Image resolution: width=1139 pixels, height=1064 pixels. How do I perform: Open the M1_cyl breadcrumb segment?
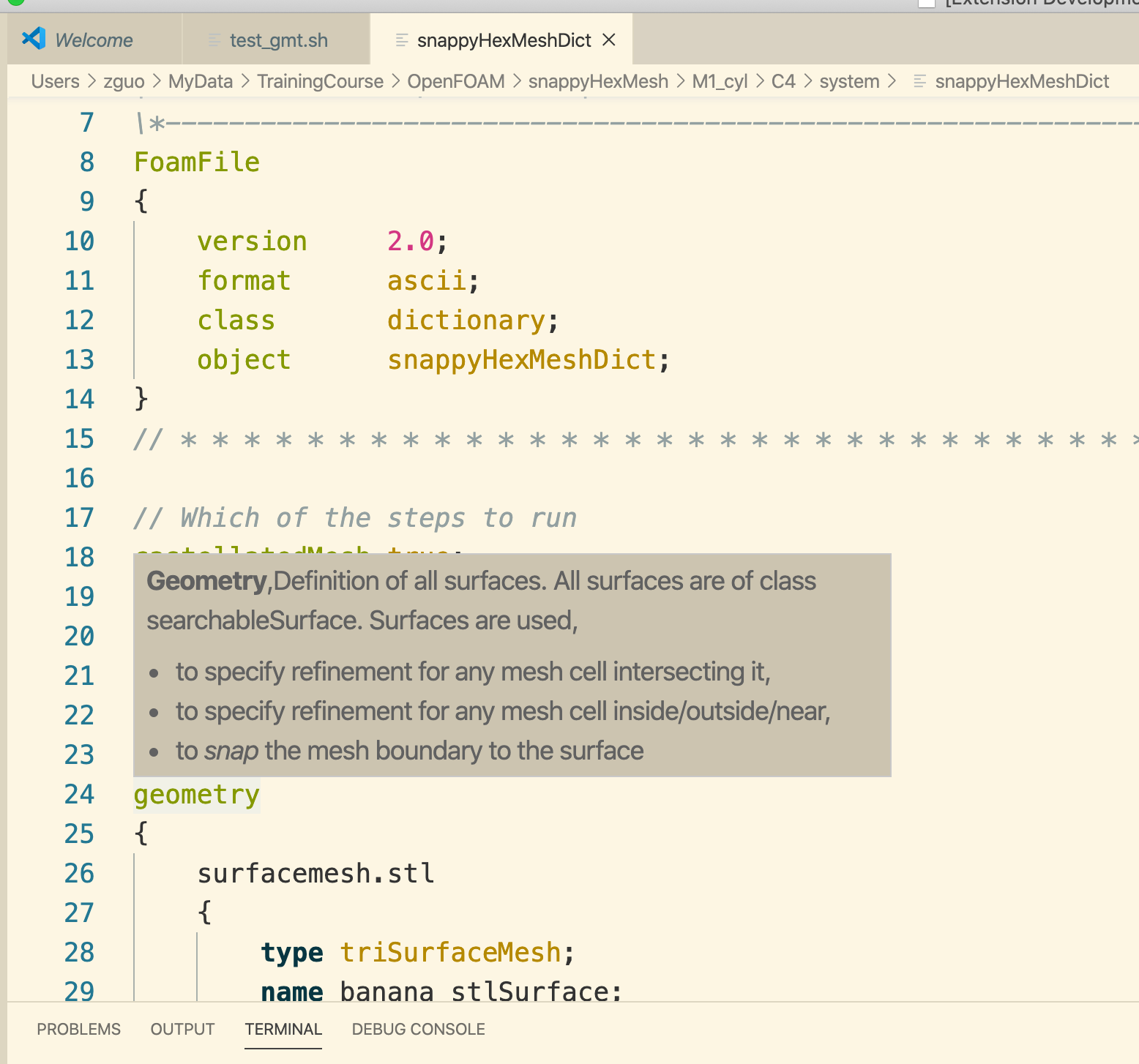[x=720, y=81]
